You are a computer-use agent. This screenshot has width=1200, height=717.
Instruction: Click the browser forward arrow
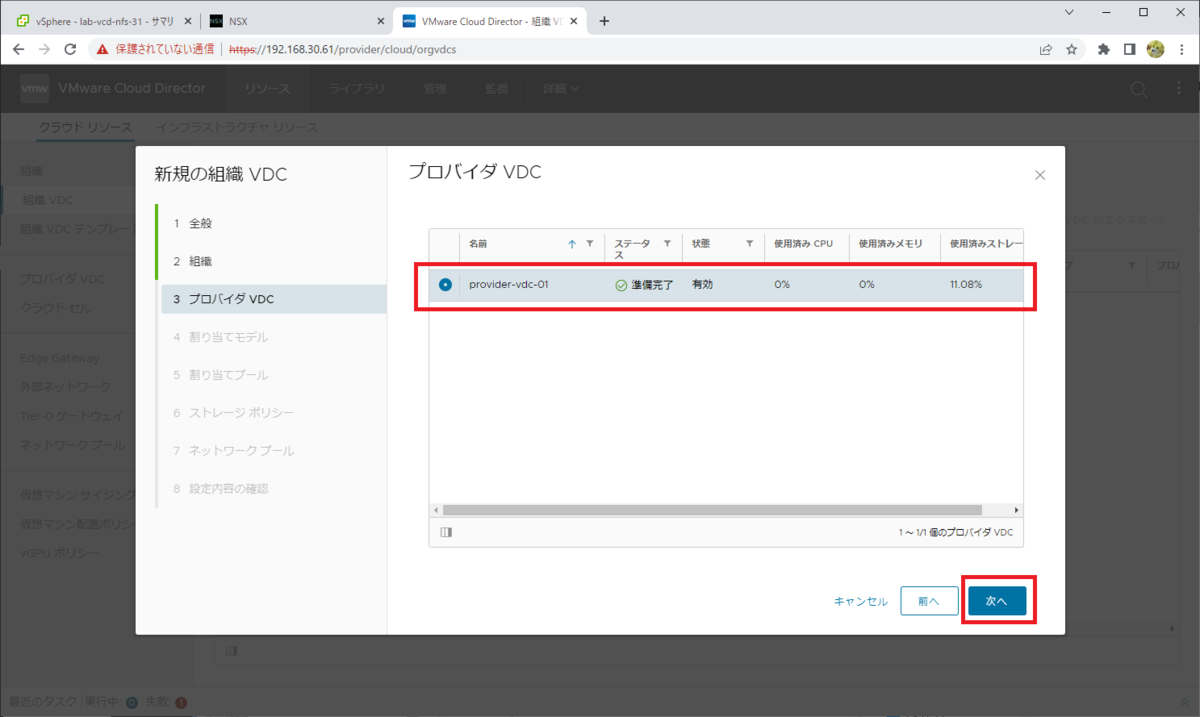pyautogui.click(x=44, y=49)
